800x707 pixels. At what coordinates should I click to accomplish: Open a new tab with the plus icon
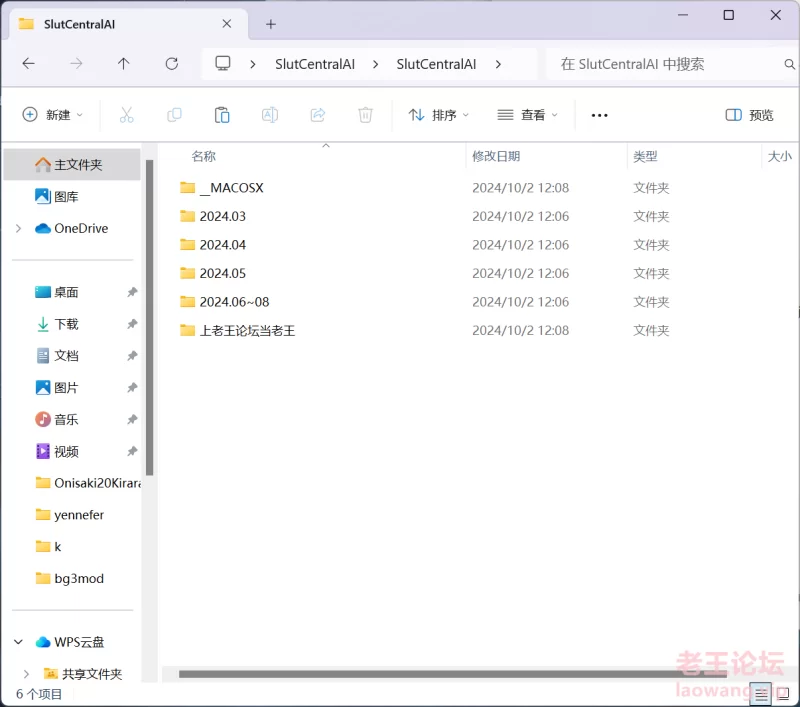click(270, 24)
